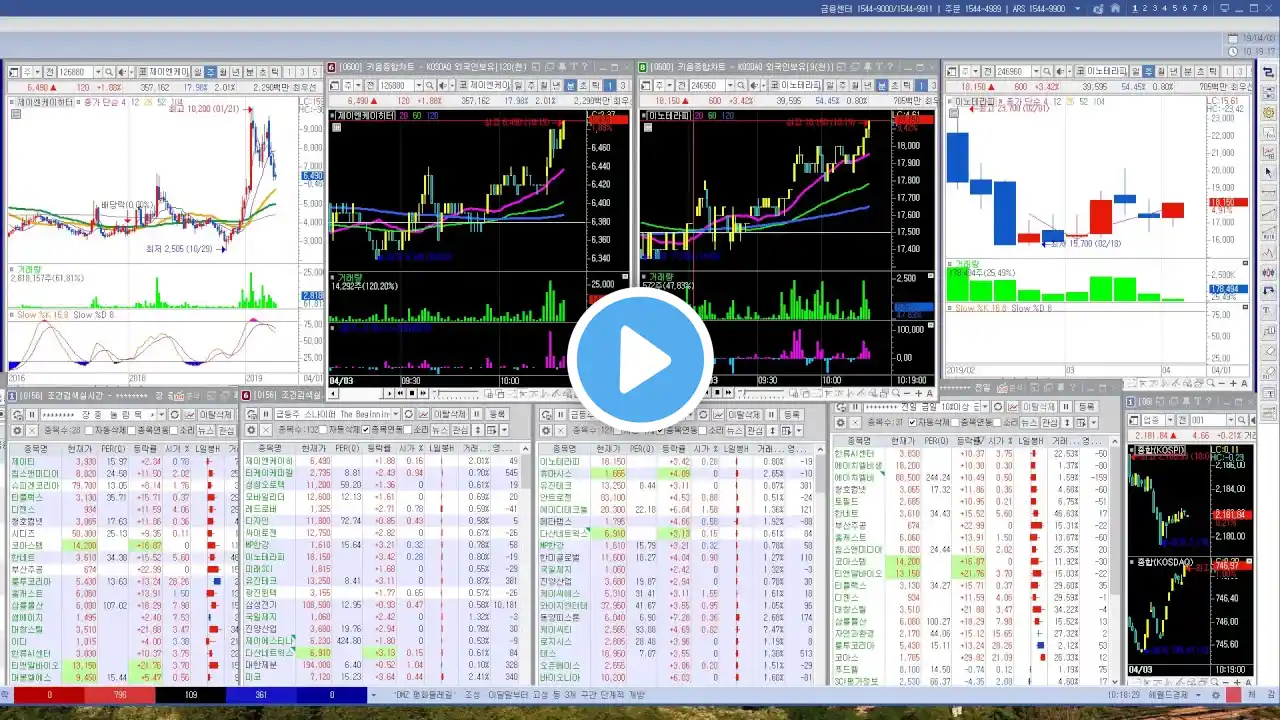
Task: Switch to virtual screen tab 8 at top
Action: point(1204,8)
